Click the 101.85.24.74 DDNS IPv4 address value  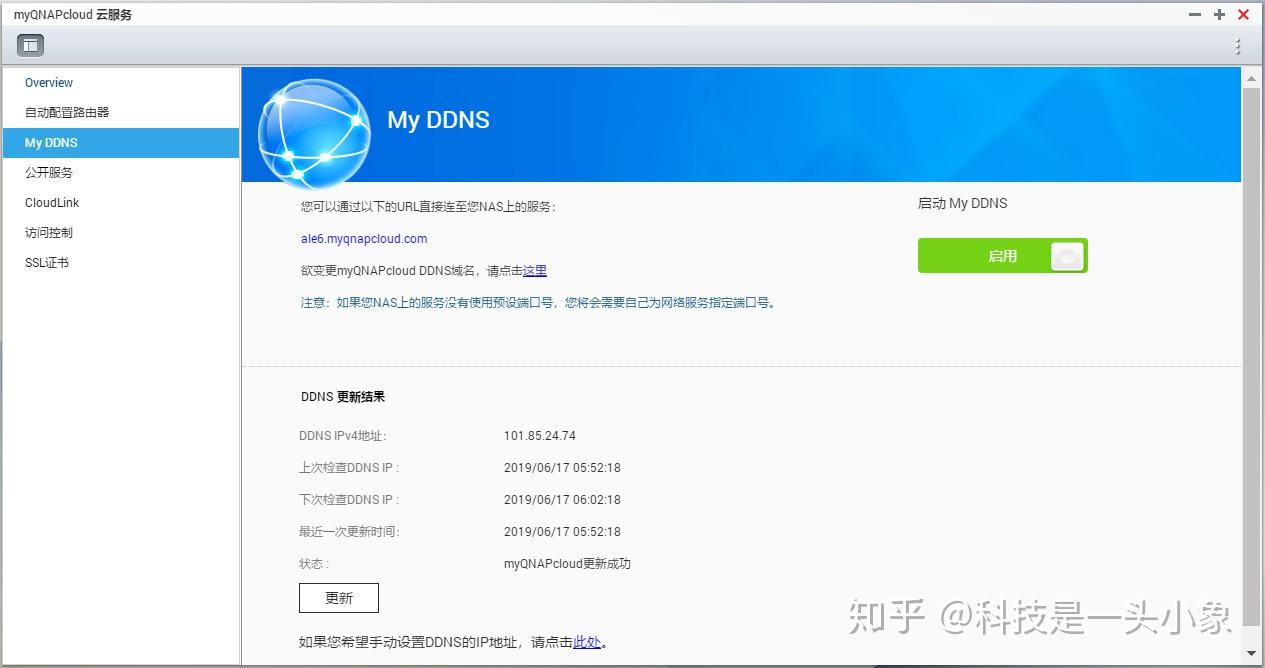click(539, 436)
